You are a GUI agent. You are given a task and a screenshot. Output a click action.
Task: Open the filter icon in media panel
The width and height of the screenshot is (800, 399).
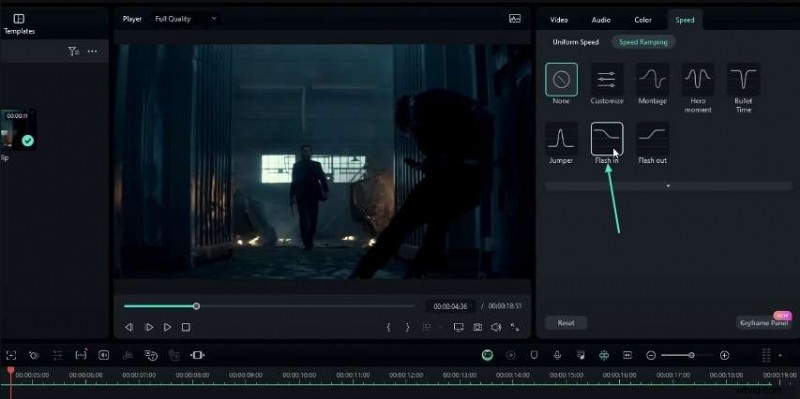(x=73, y=51)
